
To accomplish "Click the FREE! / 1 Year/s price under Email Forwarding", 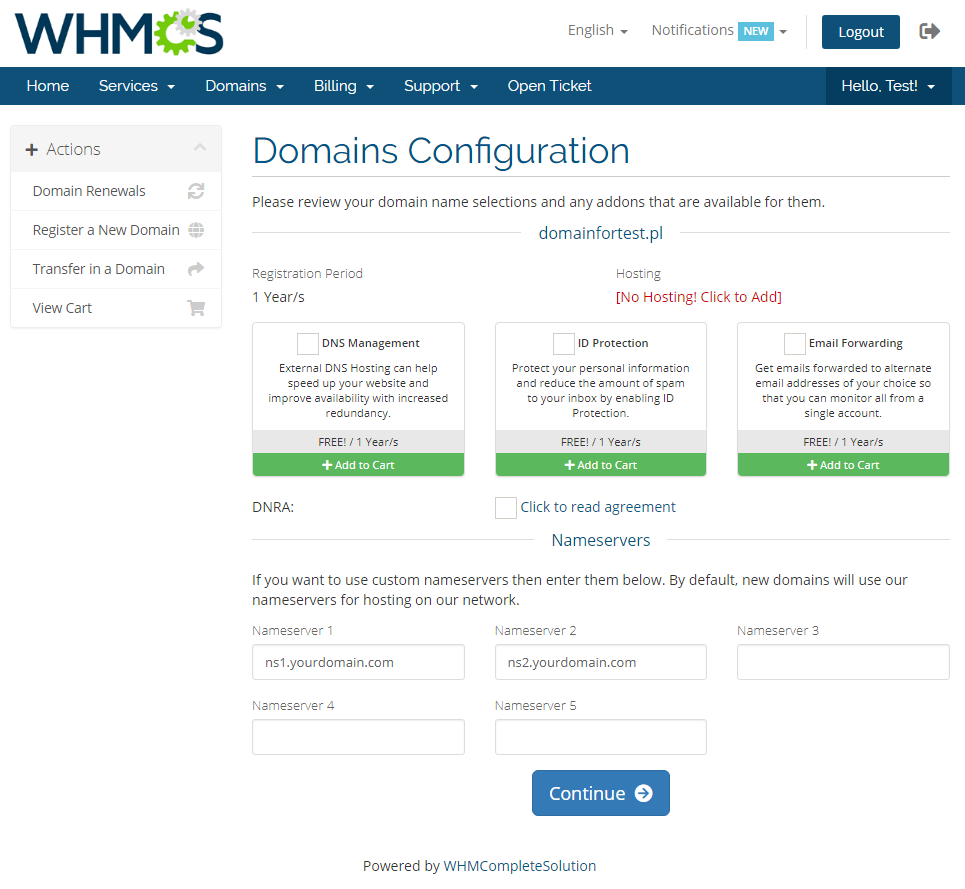I will pos(843,442).
